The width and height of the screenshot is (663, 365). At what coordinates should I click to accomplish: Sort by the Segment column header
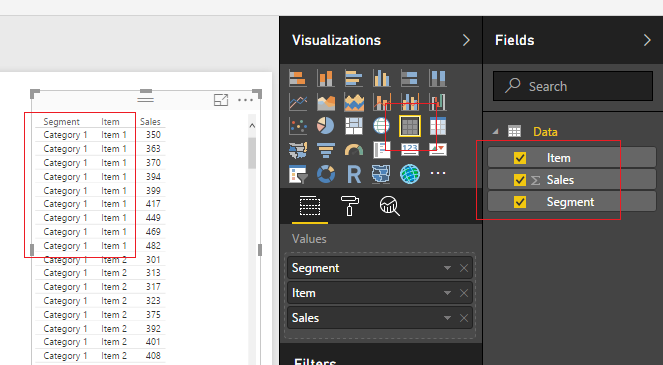[61, 122]
